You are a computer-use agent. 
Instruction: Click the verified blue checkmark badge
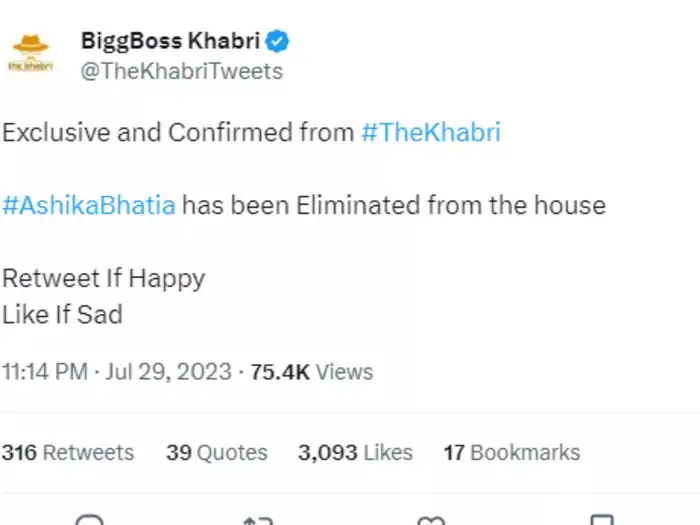(281, 41)
